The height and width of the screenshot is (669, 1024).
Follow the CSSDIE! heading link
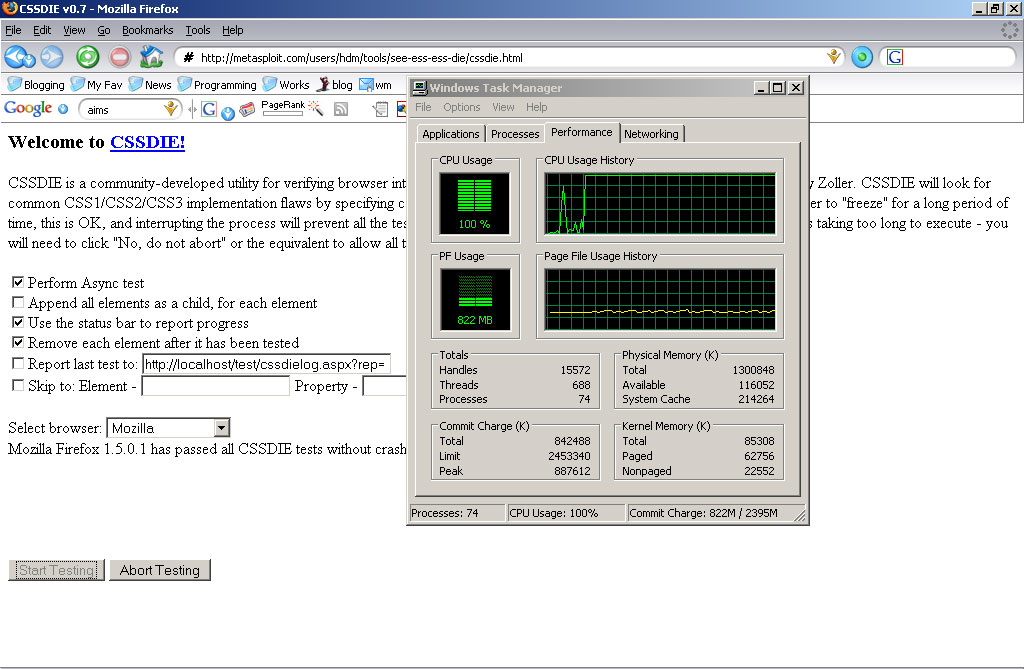(148, 142)
